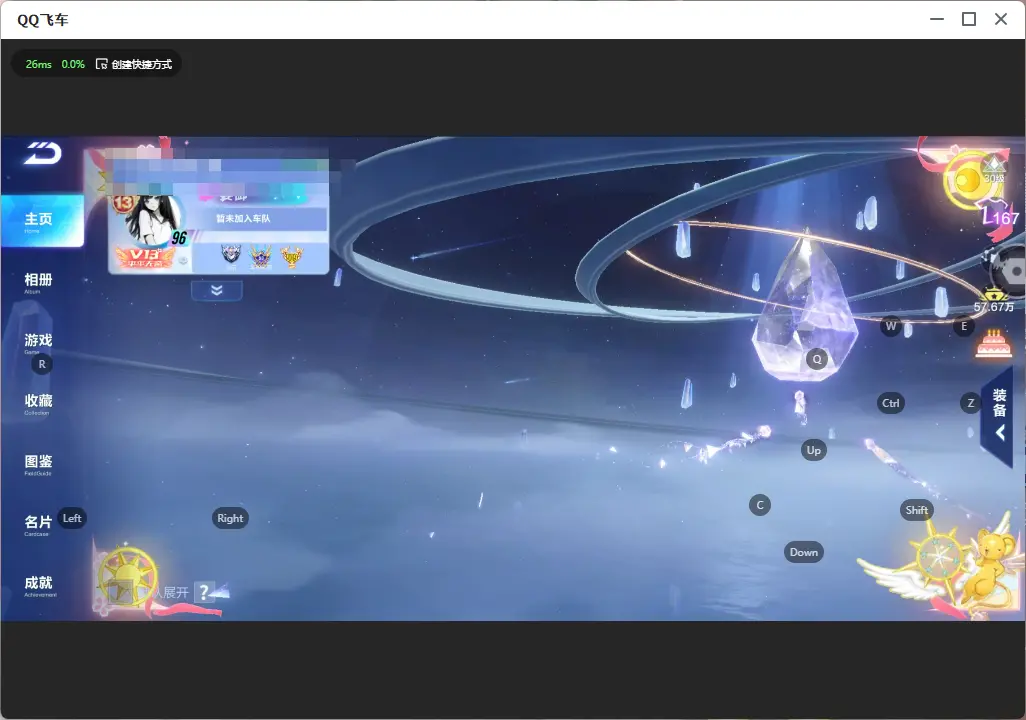This screenshot has height=720, width=1026.
Task: Go to the 图鉴 FieldGuide tab
Action: 38,464
